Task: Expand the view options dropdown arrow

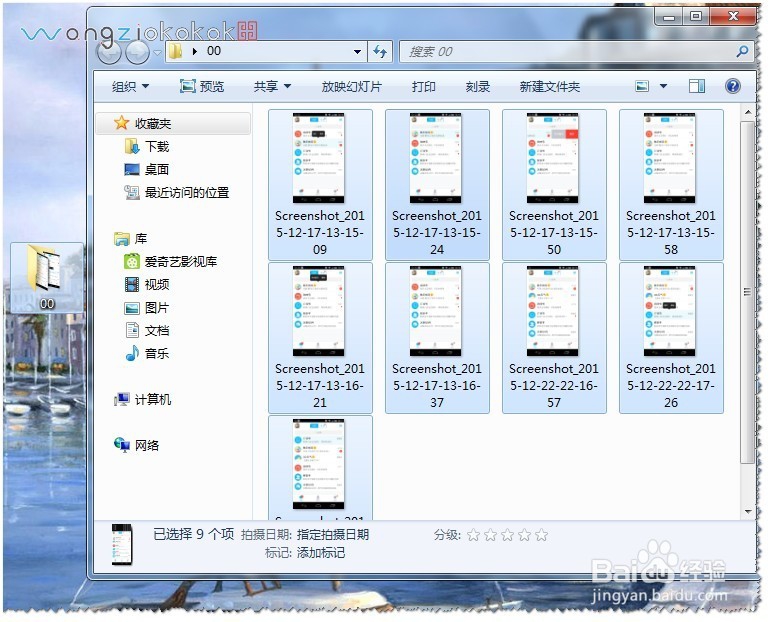Action: coord(663,87)
